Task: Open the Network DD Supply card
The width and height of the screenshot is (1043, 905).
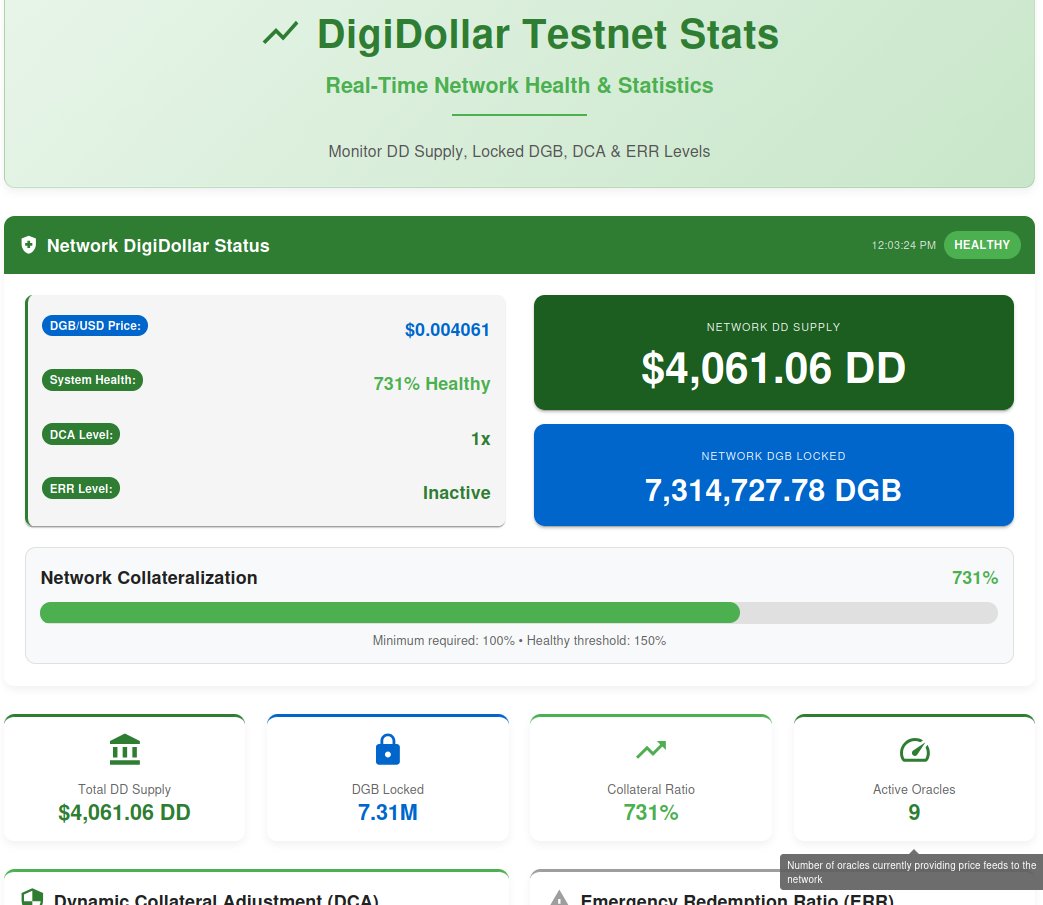Action: coord(773,352)
